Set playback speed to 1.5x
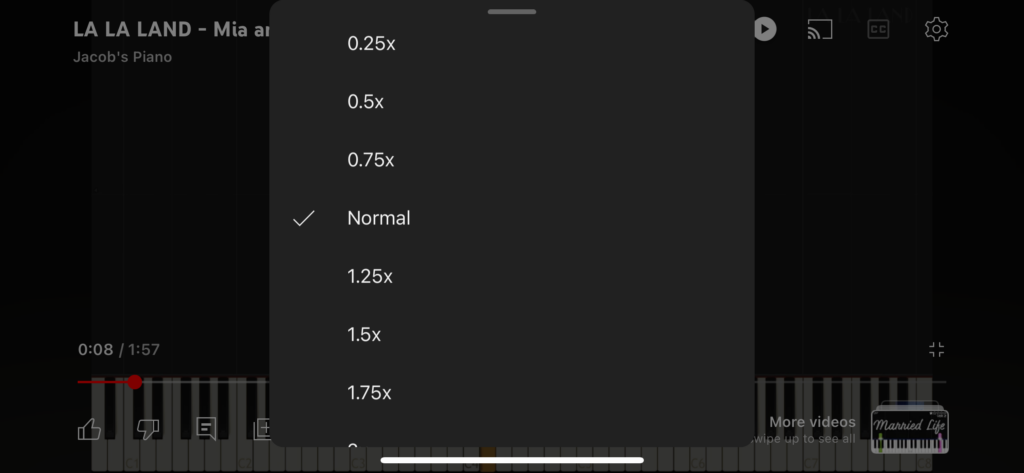 tap(511, 334)
